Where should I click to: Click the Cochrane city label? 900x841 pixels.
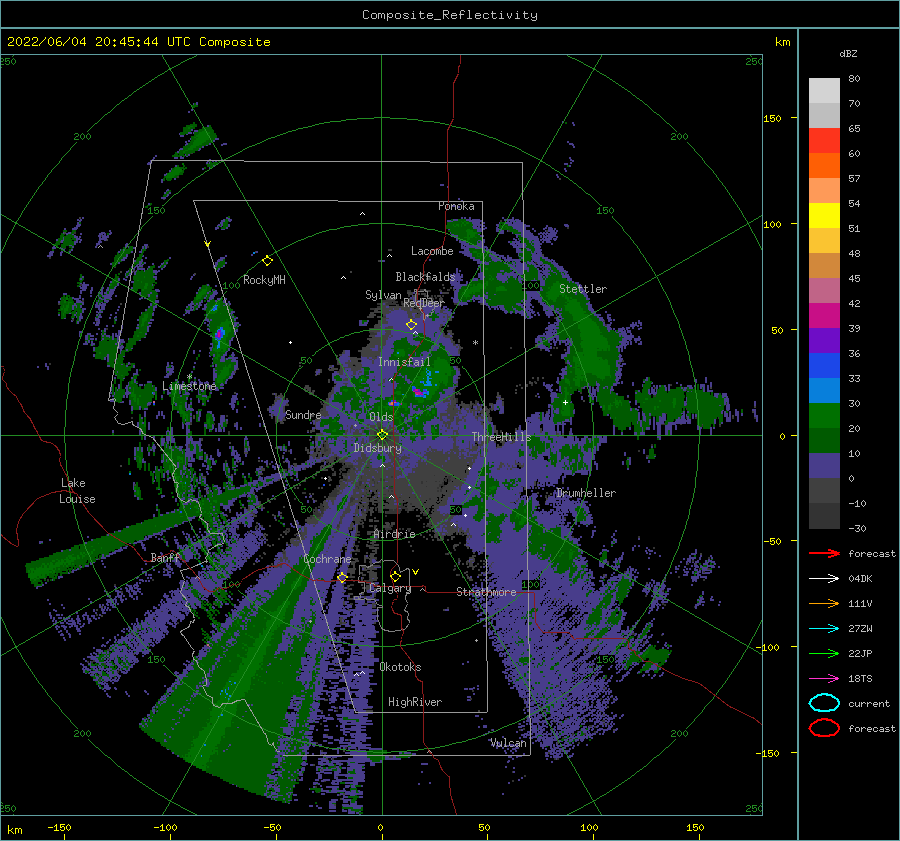[327, 559]
